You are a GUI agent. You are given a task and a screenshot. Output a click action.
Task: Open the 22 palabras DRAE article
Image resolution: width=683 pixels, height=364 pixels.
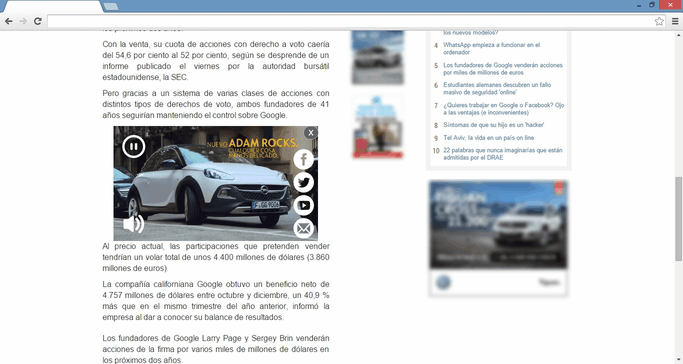pos(503,154)
